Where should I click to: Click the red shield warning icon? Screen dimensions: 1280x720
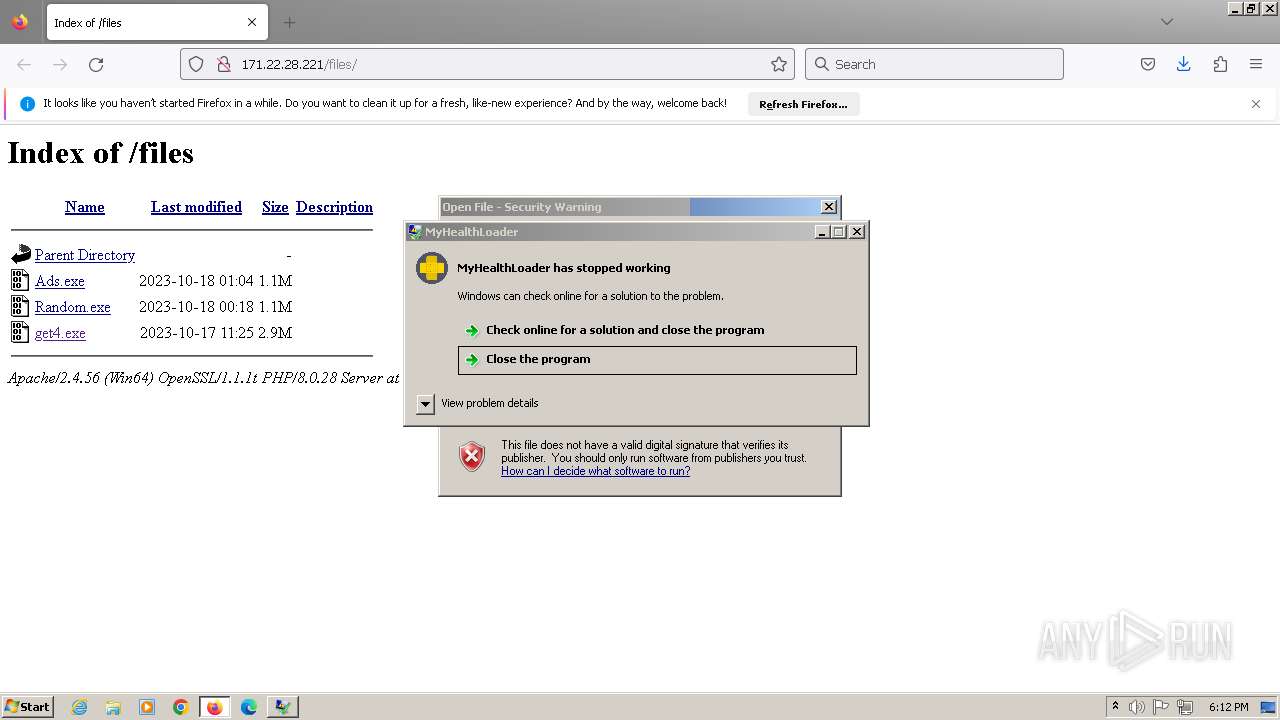tap(472, 456)
